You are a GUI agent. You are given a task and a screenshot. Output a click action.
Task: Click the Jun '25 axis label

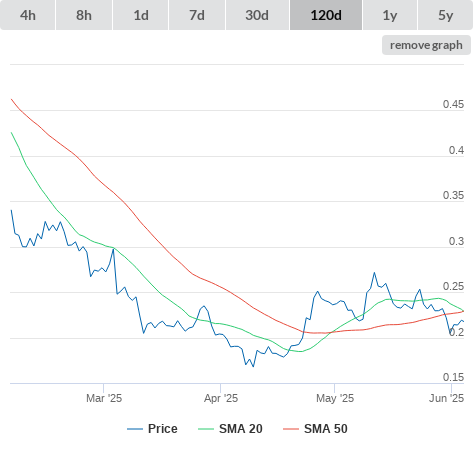446,398
